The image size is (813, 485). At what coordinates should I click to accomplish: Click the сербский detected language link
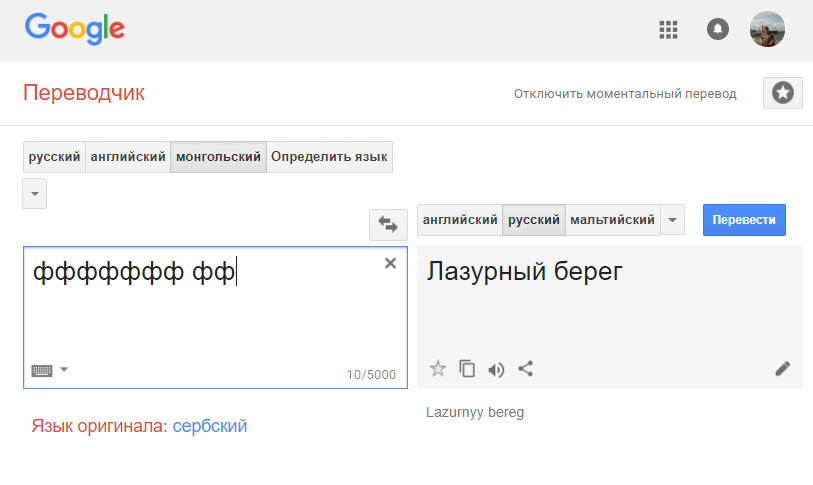209,426
